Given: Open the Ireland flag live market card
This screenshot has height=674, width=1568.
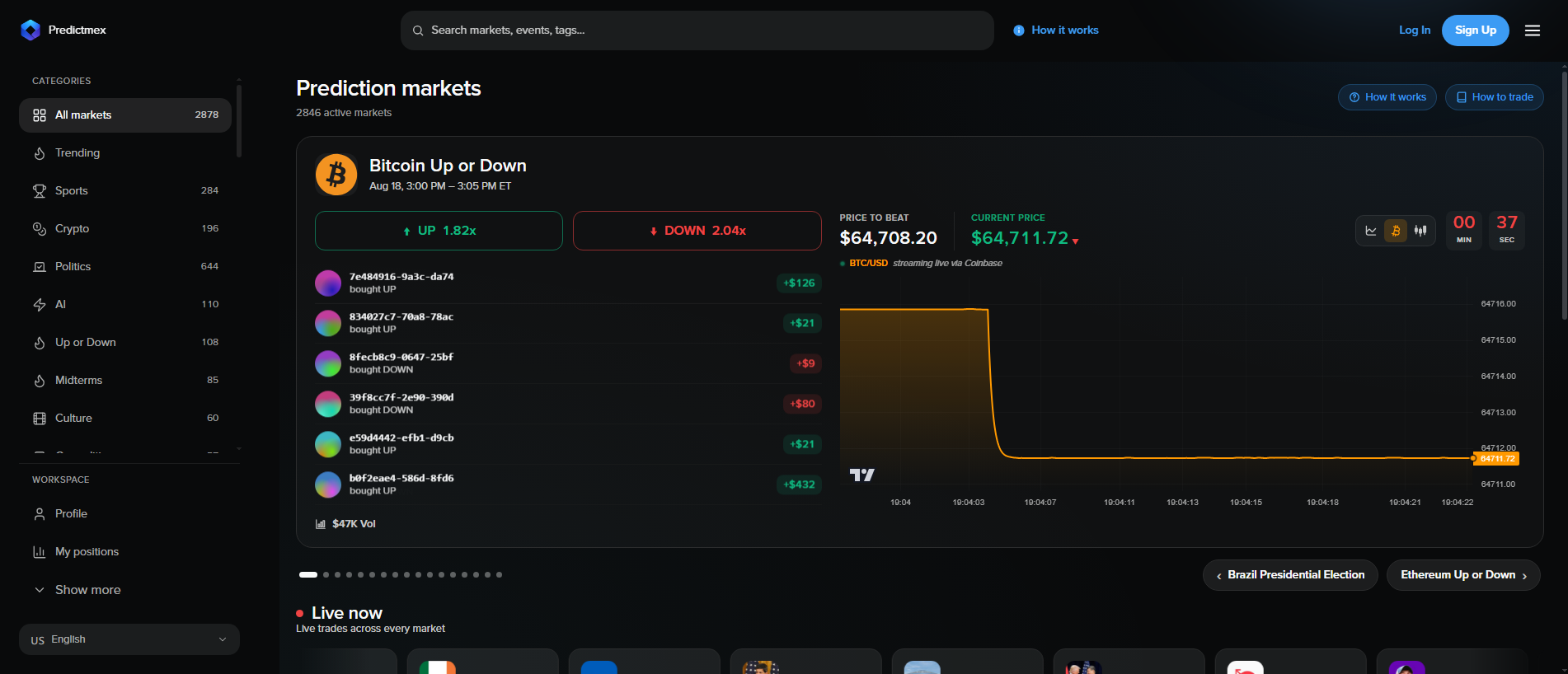Looking at the screenshot, I should [483, 662].
